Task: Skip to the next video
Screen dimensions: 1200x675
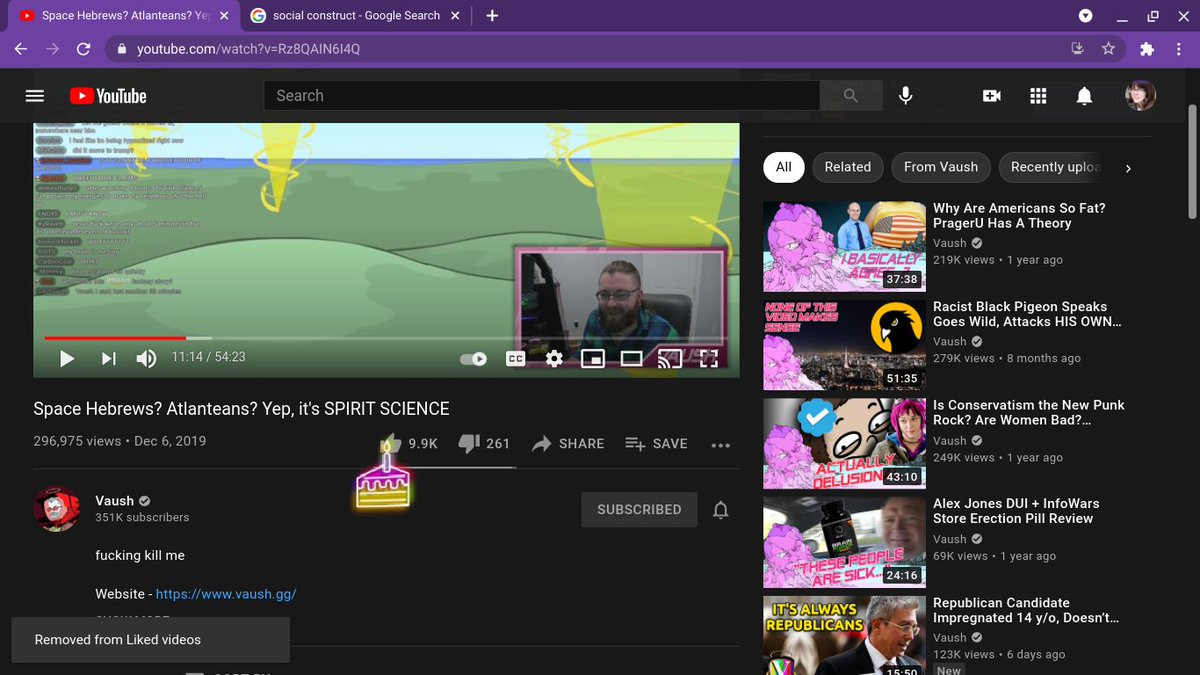Action: point(109,358)
